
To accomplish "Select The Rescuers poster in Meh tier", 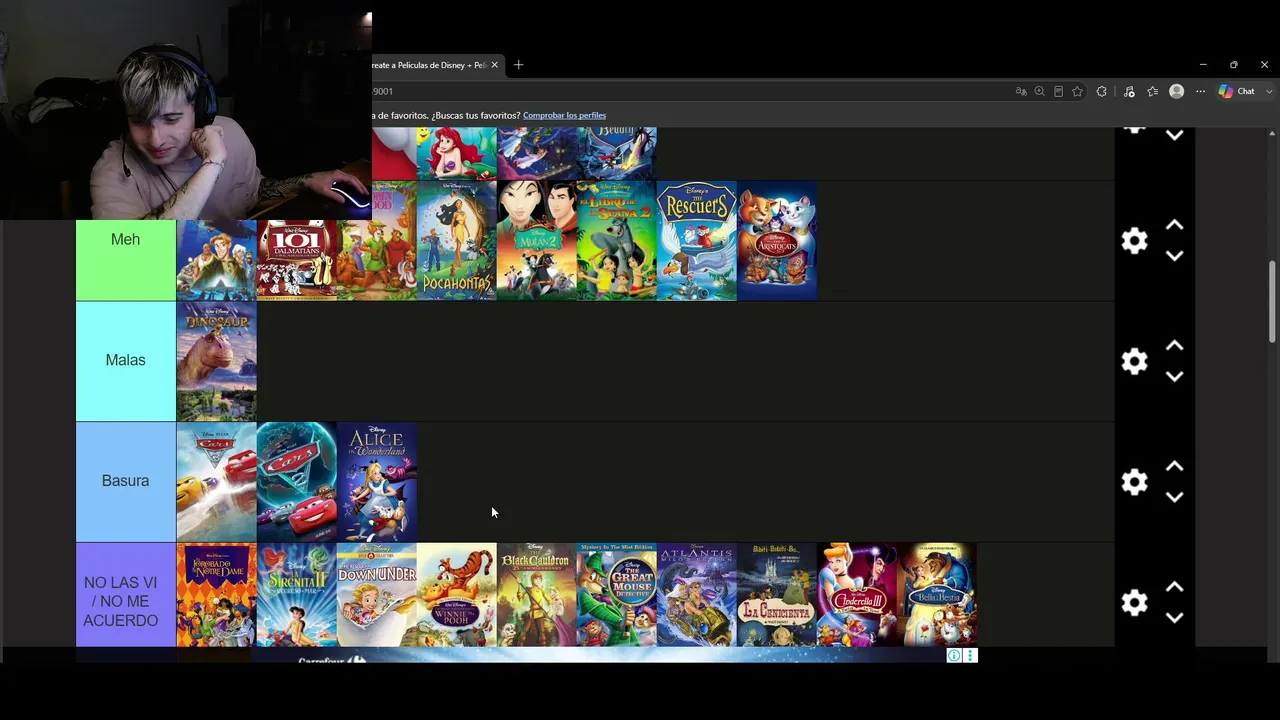I will click(x=697, y=241).
